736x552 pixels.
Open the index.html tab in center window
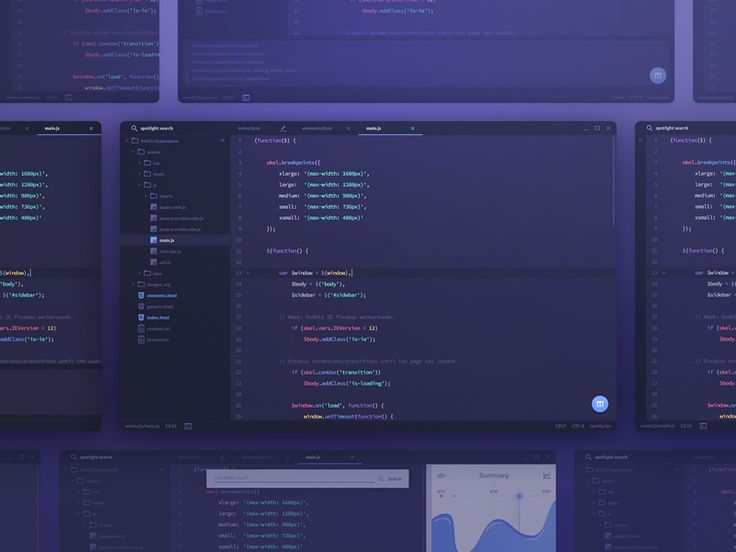(249, 128)
